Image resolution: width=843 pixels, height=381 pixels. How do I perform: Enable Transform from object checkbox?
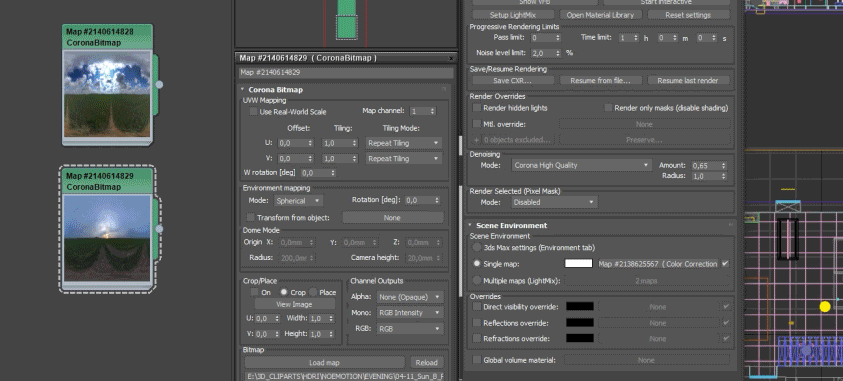[250, 218]
